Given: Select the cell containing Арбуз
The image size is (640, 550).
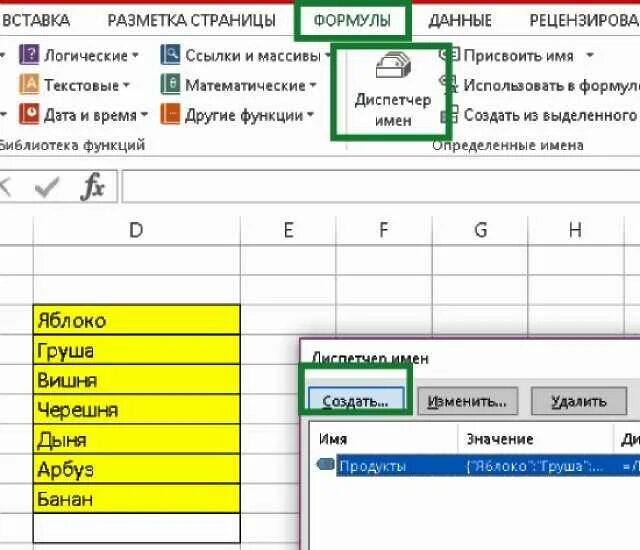Looking at the screenshot, I should click(136, 469).
